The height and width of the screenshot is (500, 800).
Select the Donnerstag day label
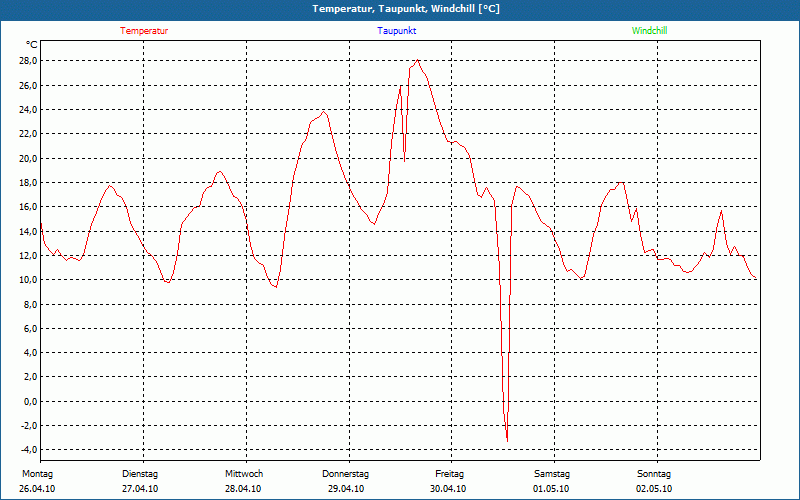pos(345,474)
